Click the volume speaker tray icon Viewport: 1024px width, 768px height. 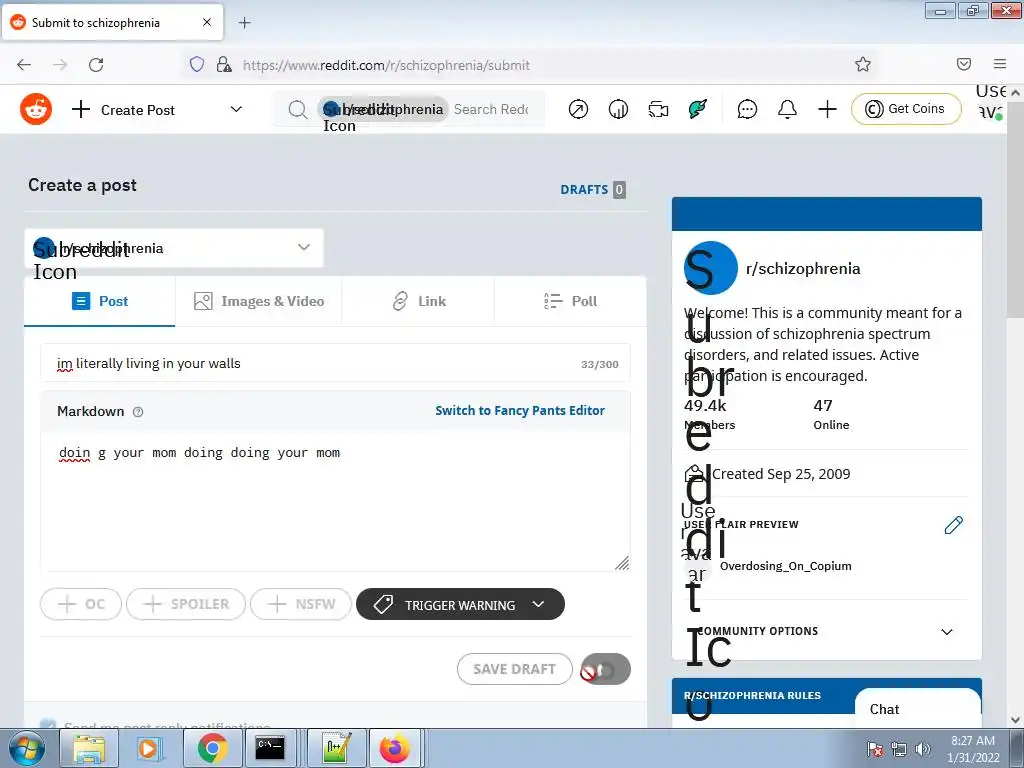(923, 749)
